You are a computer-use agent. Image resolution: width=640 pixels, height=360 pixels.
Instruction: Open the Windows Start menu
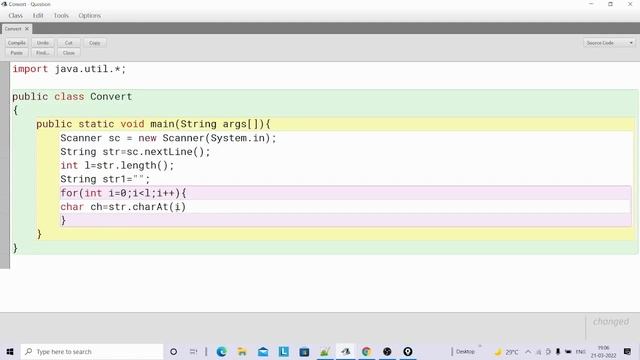pyautogui.click(x=10, y=351)
